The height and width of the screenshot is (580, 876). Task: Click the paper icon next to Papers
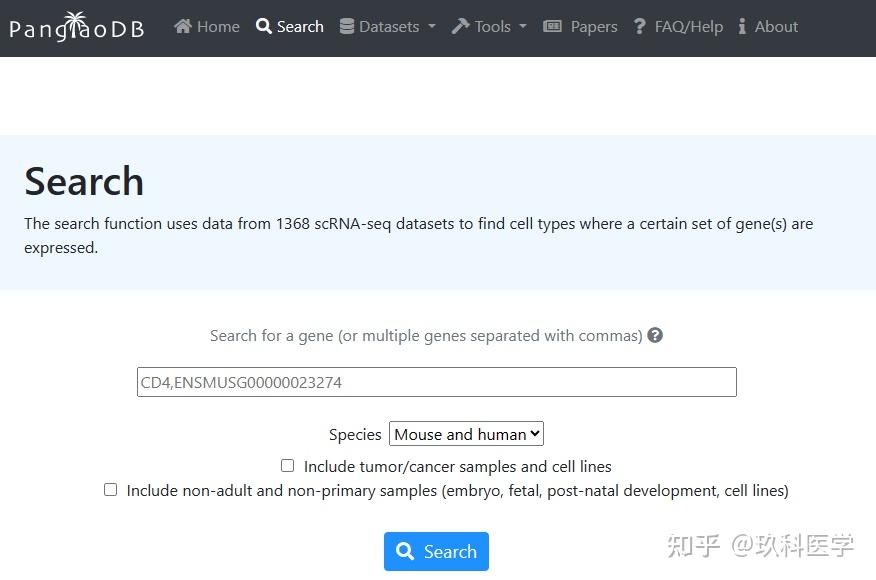pos(554,26)
